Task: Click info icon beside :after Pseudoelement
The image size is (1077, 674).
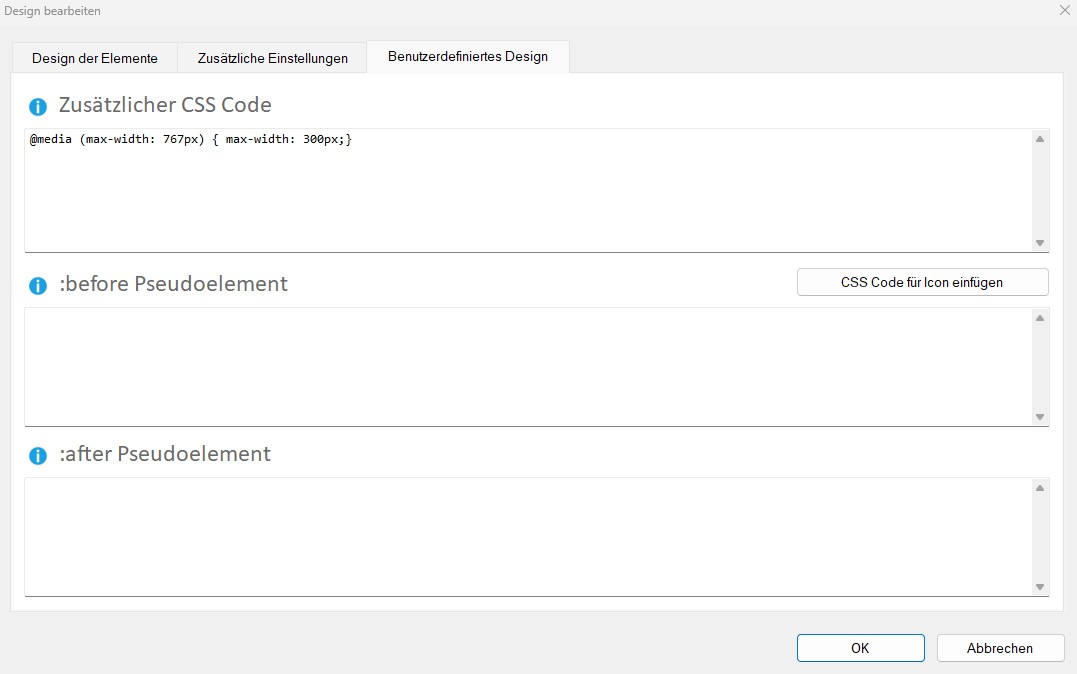Action: click(38, 455)
